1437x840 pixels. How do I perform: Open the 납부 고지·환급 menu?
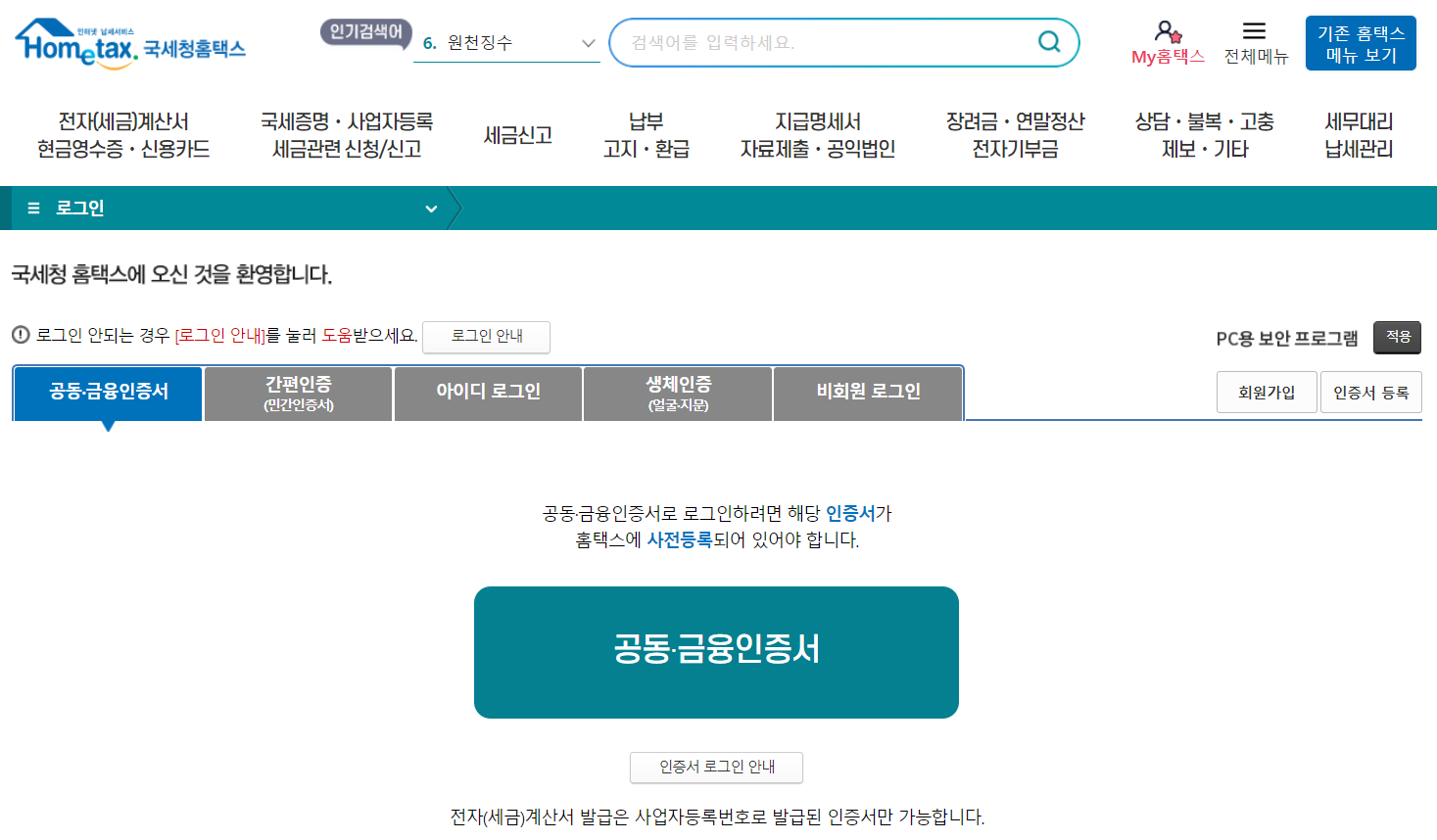pos(647,135)
